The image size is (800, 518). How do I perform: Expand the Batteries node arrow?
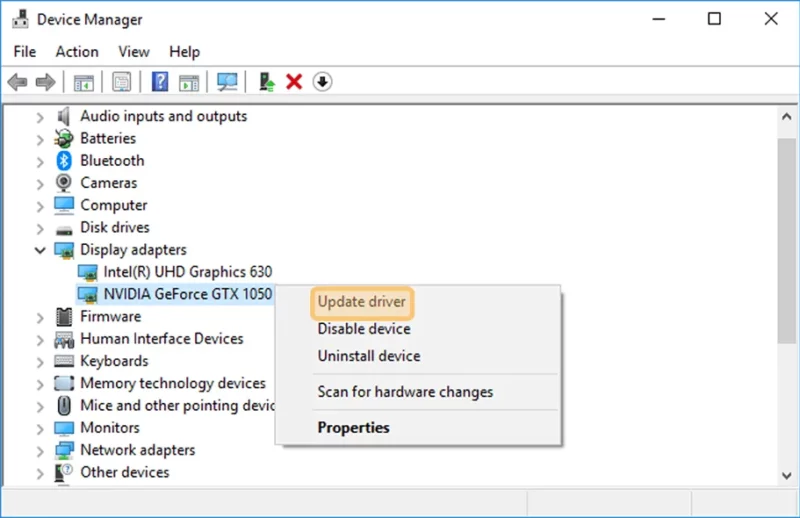40,139
